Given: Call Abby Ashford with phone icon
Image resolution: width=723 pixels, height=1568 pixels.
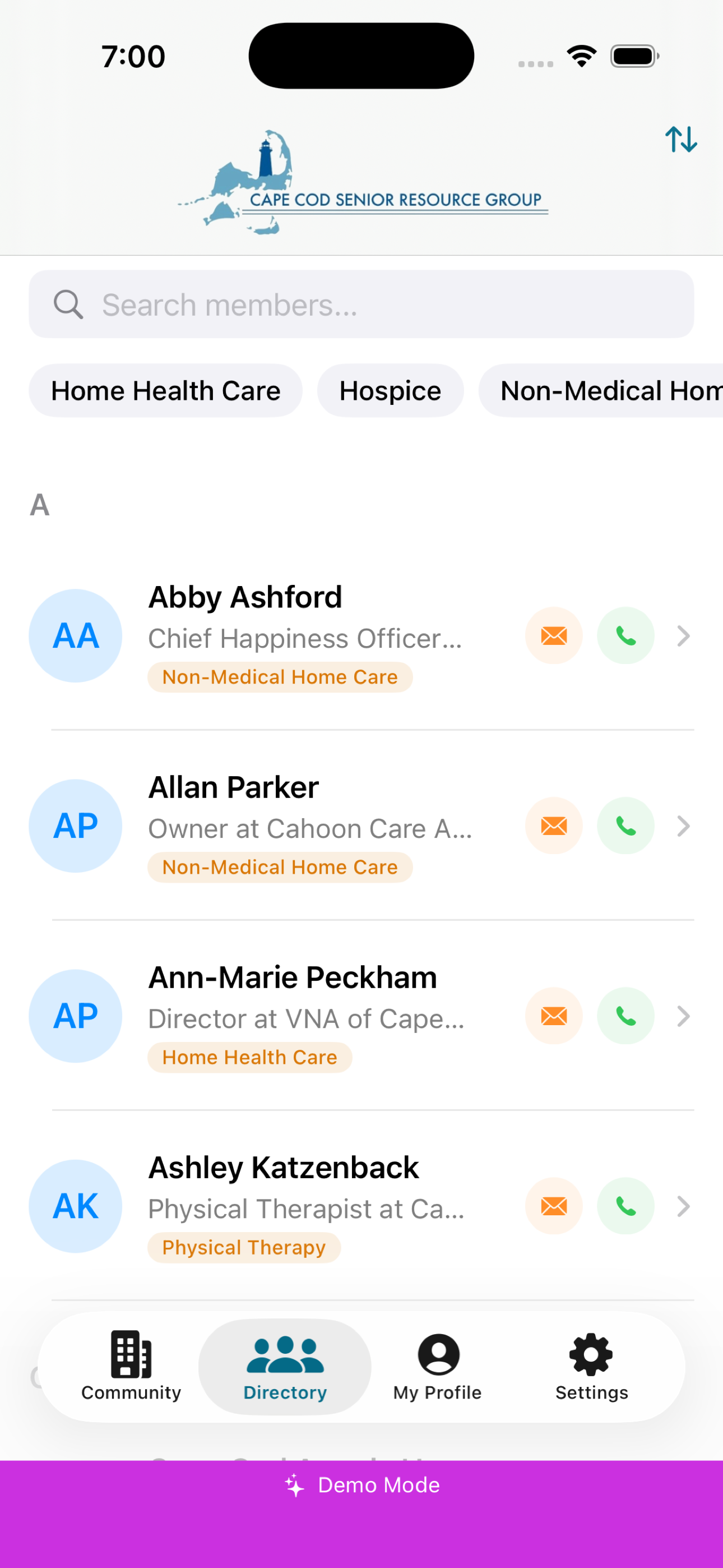Looking at the screenshot, I should point(625,635).
